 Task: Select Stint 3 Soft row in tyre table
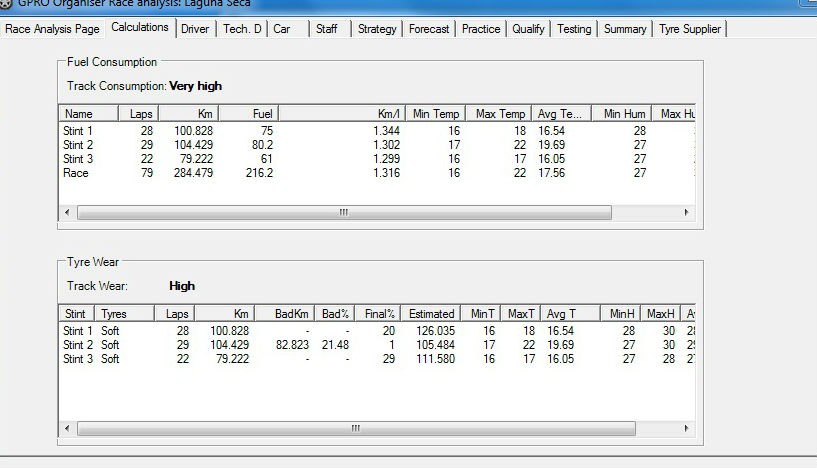click(377, 359)
